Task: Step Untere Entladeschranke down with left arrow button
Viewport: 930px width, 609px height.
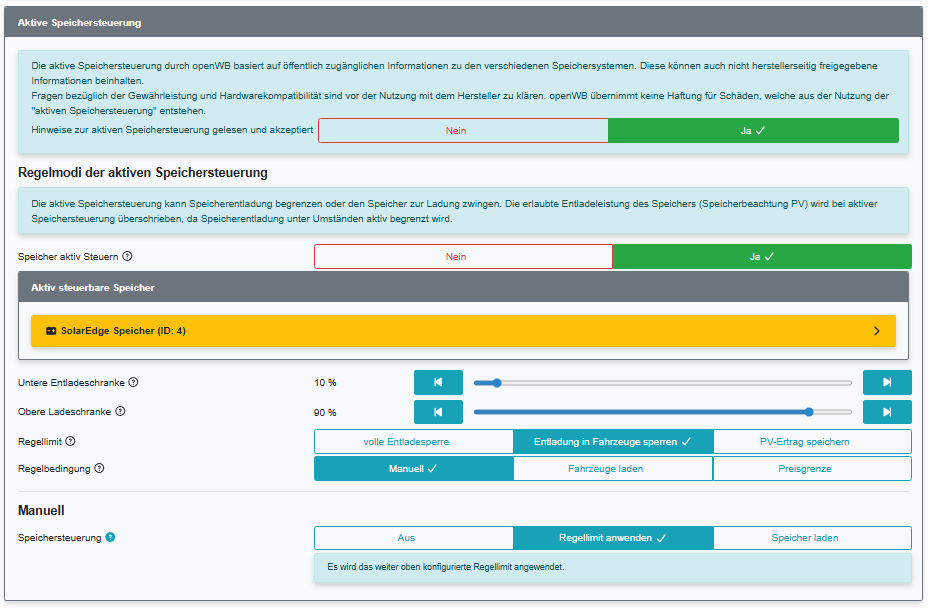Action: pos(438,382)
